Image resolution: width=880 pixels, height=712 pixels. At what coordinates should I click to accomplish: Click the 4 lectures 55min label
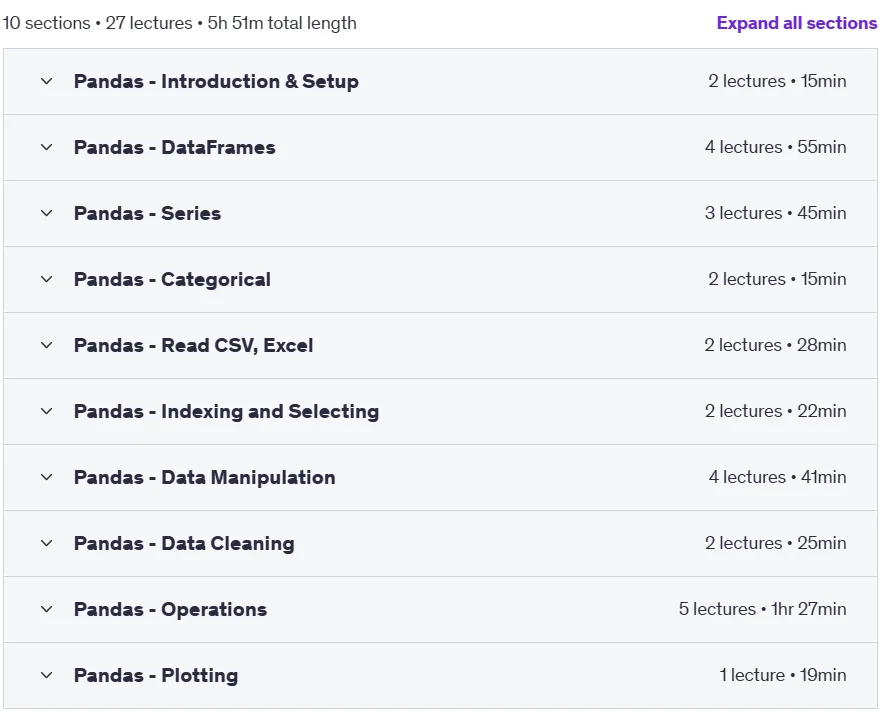[776, 147]
